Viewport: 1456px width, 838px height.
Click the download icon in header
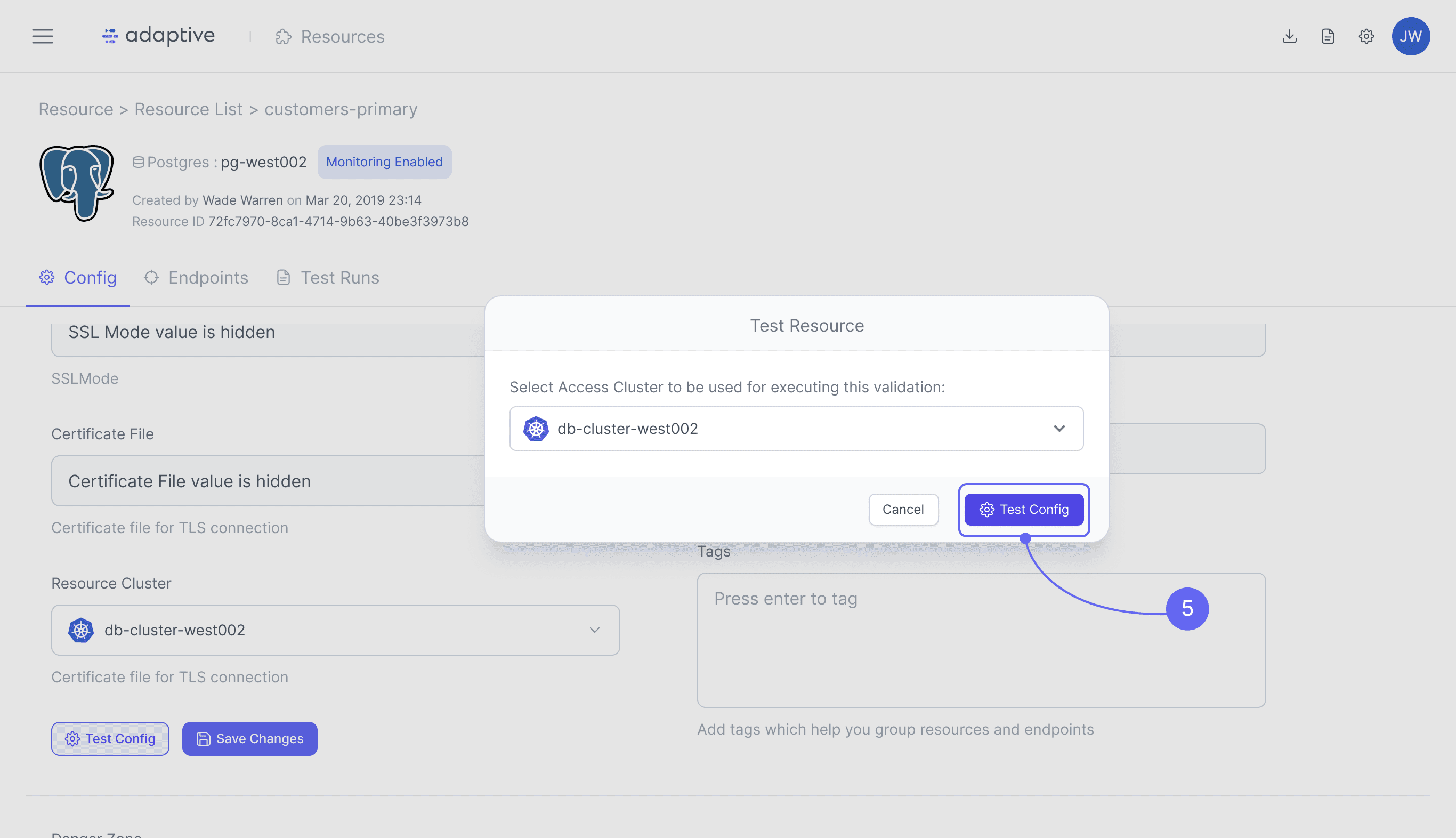(x=1289, y=36)
